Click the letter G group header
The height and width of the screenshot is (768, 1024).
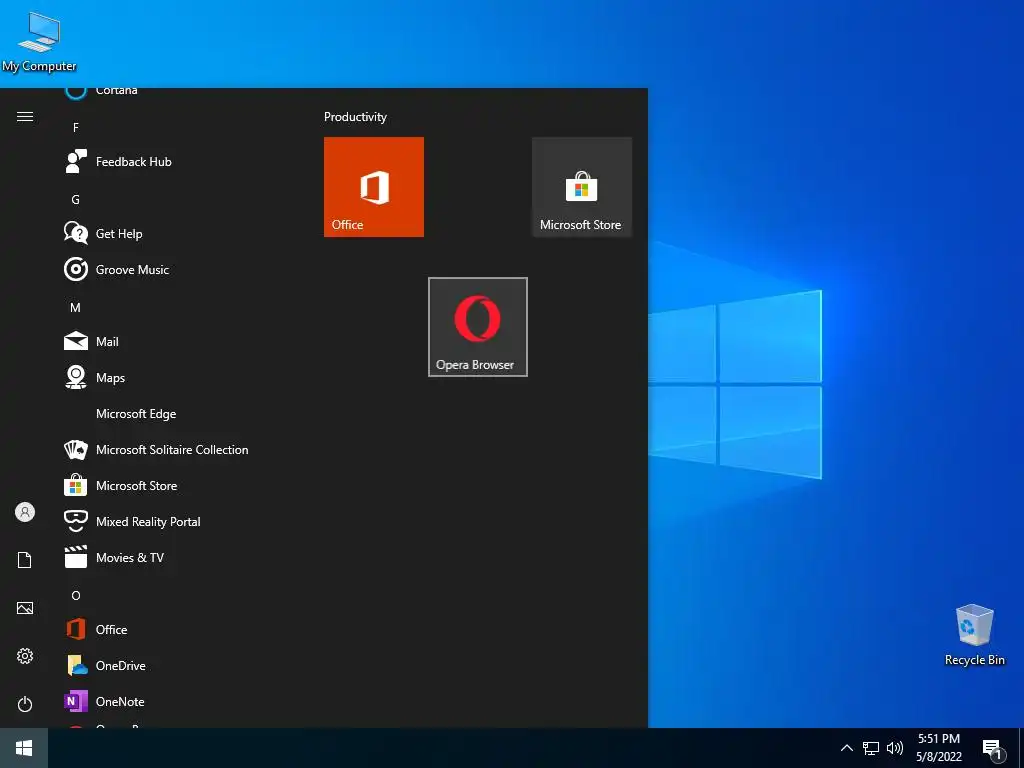point(76,200)
